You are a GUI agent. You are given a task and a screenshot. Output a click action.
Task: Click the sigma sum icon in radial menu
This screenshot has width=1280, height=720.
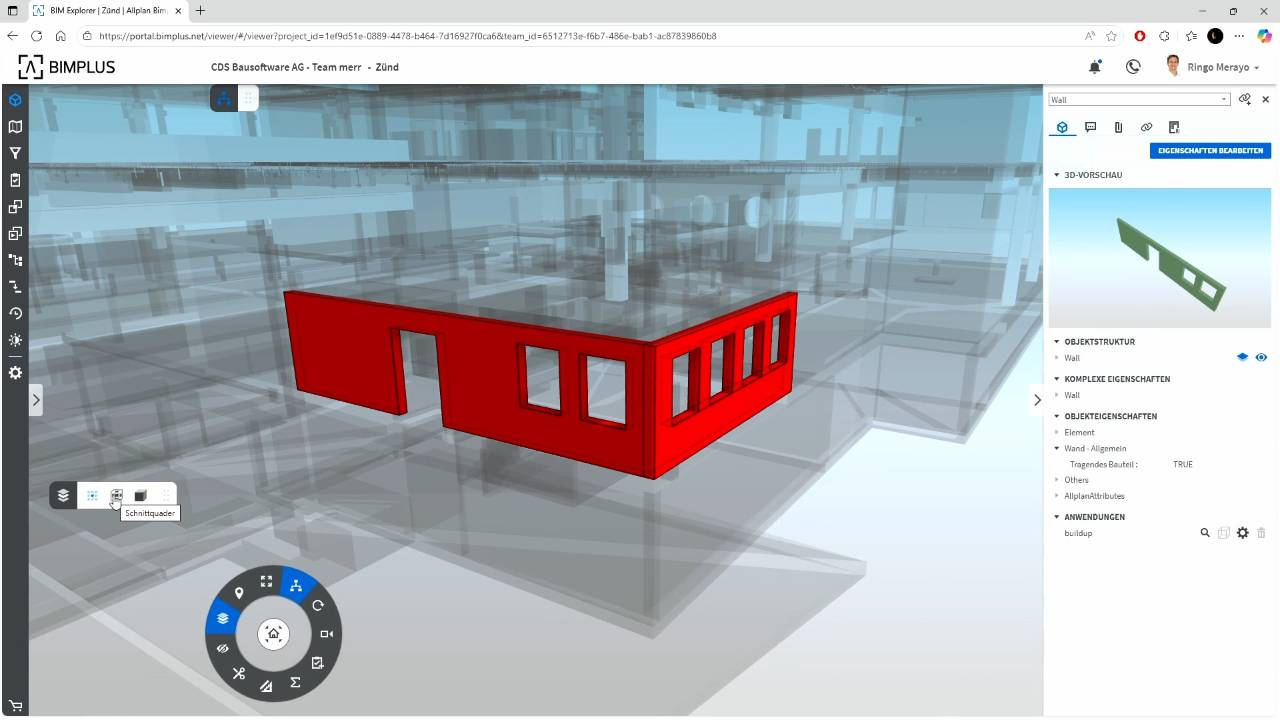point(296,682)
